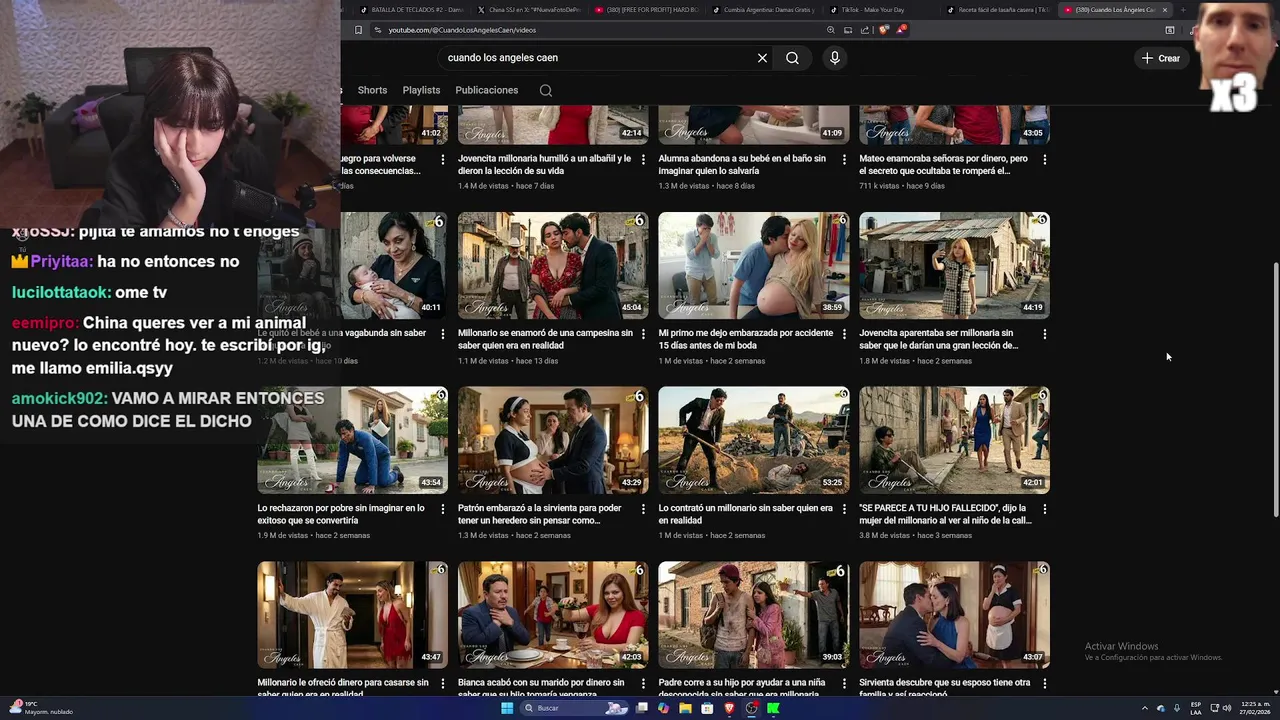Open the 44:19 Jovencita aparentaba ser millonaria thumbnail

pyautogui.click(x=955, y=265)
